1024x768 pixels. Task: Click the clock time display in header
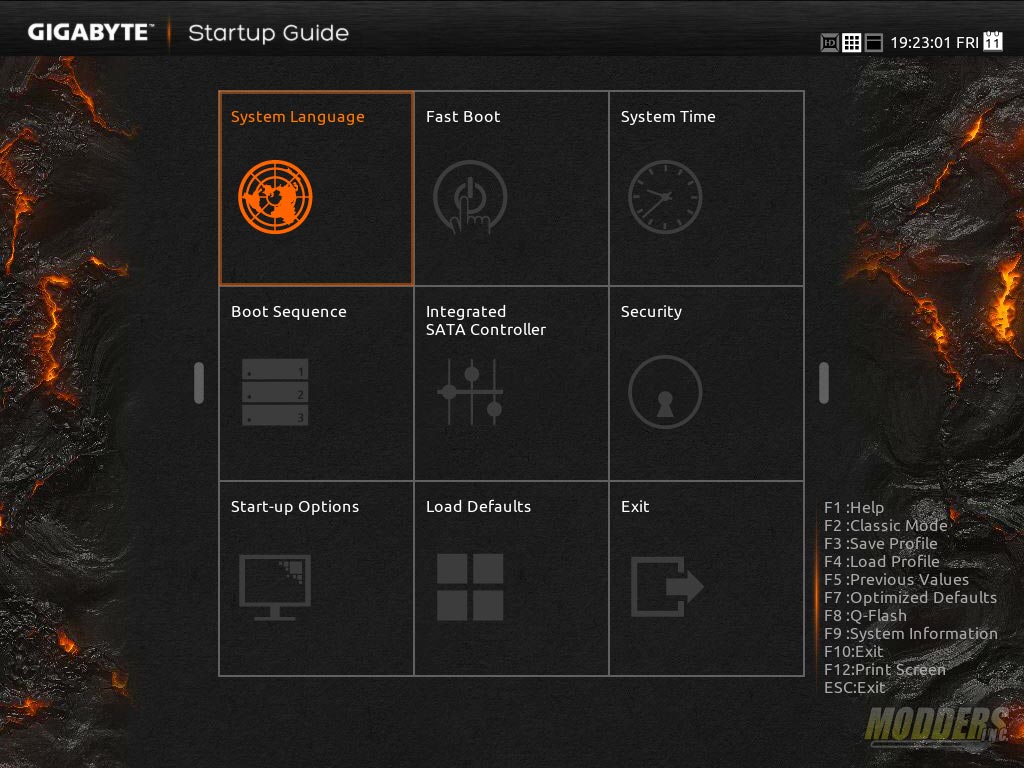tap(918, 43)
